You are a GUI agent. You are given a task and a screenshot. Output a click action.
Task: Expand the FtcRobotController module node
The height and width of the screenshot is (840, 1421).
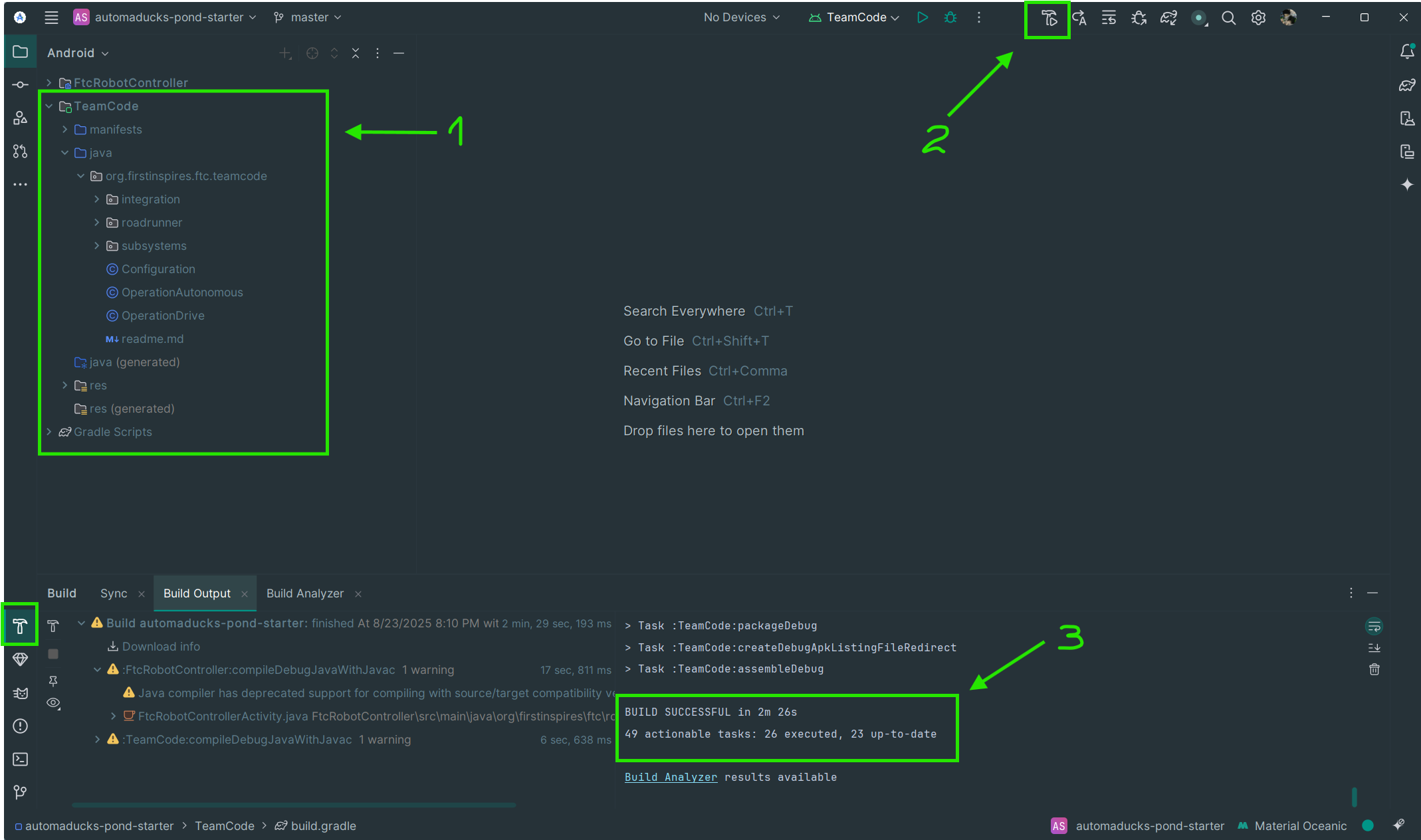tap(49, 82)
